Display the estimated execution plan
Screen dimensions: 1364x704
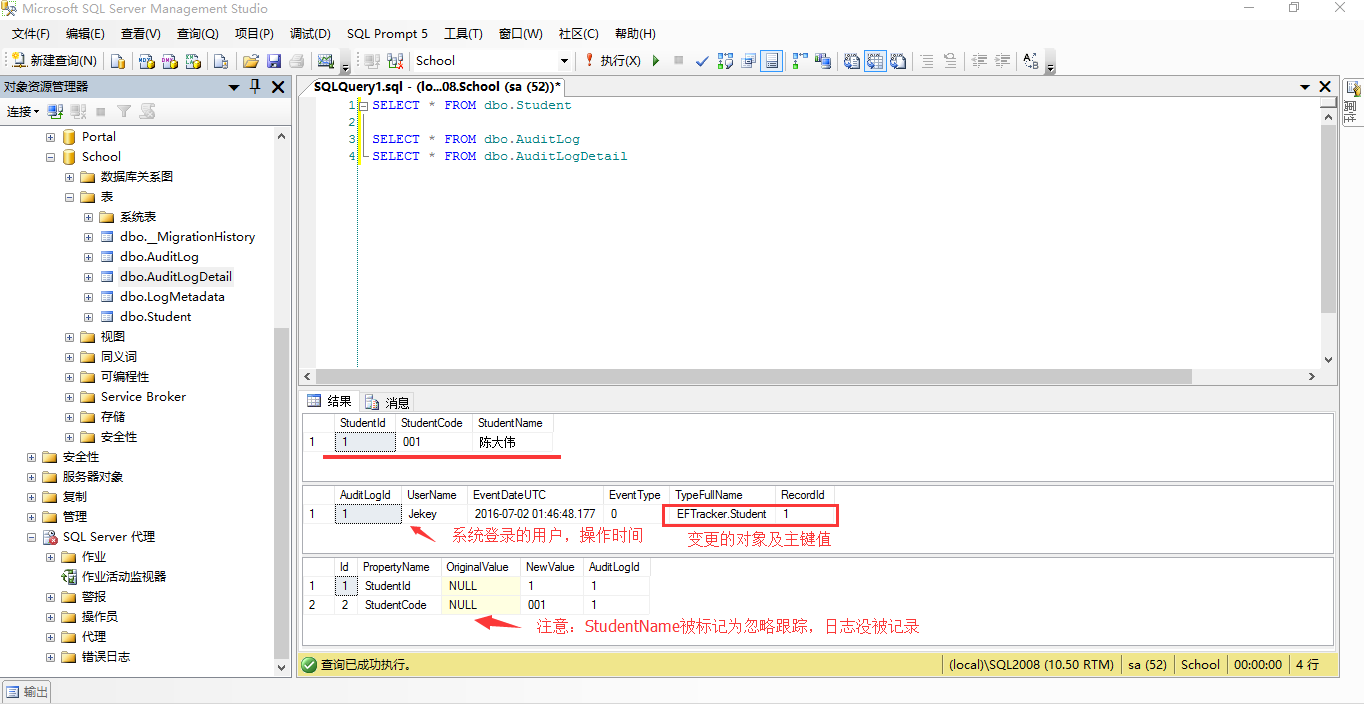point(726,61)
